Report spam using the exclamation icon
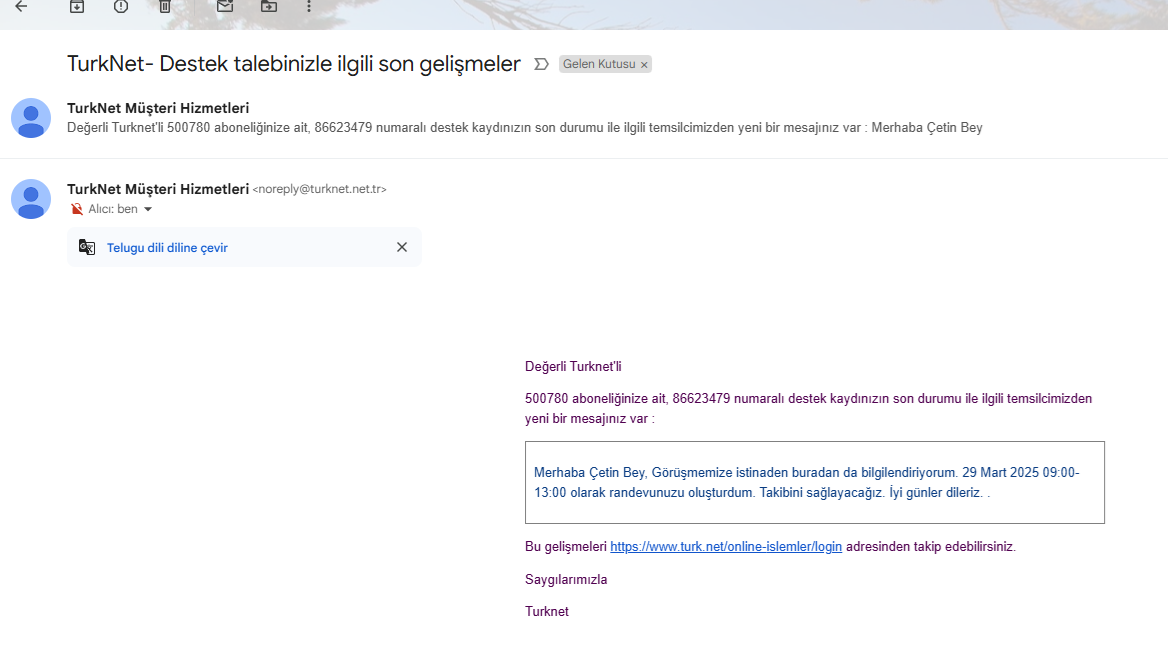 click(121, 7)
